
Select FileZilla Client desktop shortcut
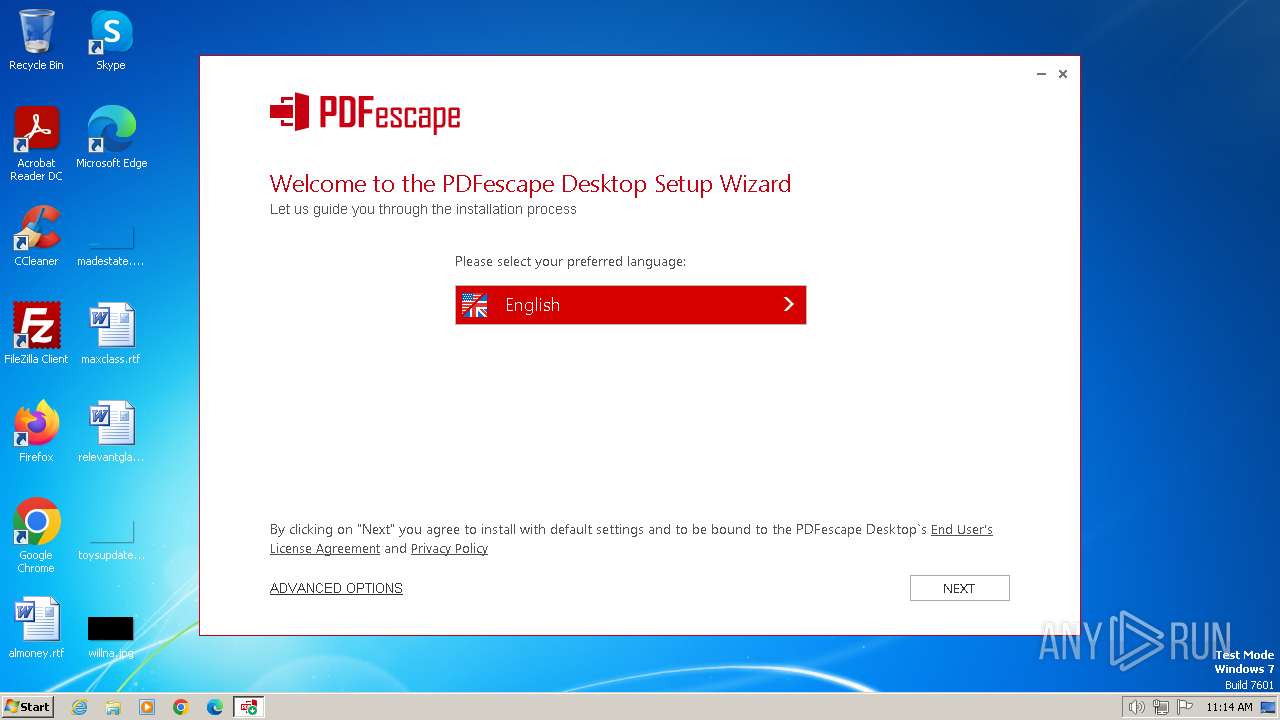coord(36,333)
